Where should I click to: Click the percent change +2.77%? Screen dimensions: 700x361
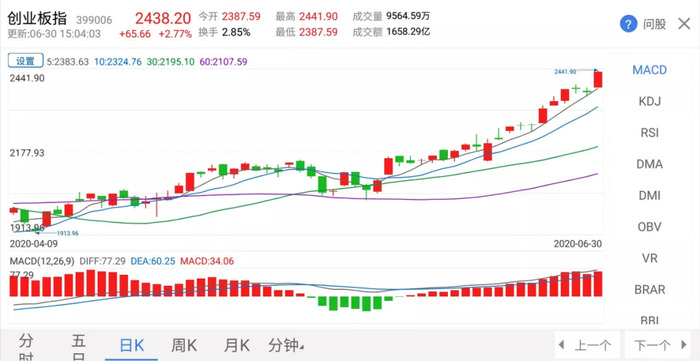[x=175, y=34]
